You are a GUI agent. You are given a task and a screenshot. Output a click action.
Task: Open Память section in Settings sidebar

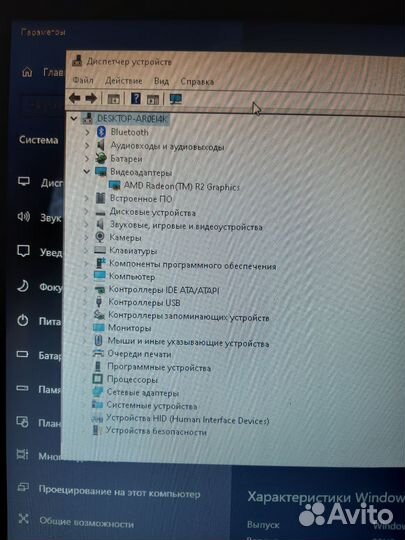tap(39, 389)
